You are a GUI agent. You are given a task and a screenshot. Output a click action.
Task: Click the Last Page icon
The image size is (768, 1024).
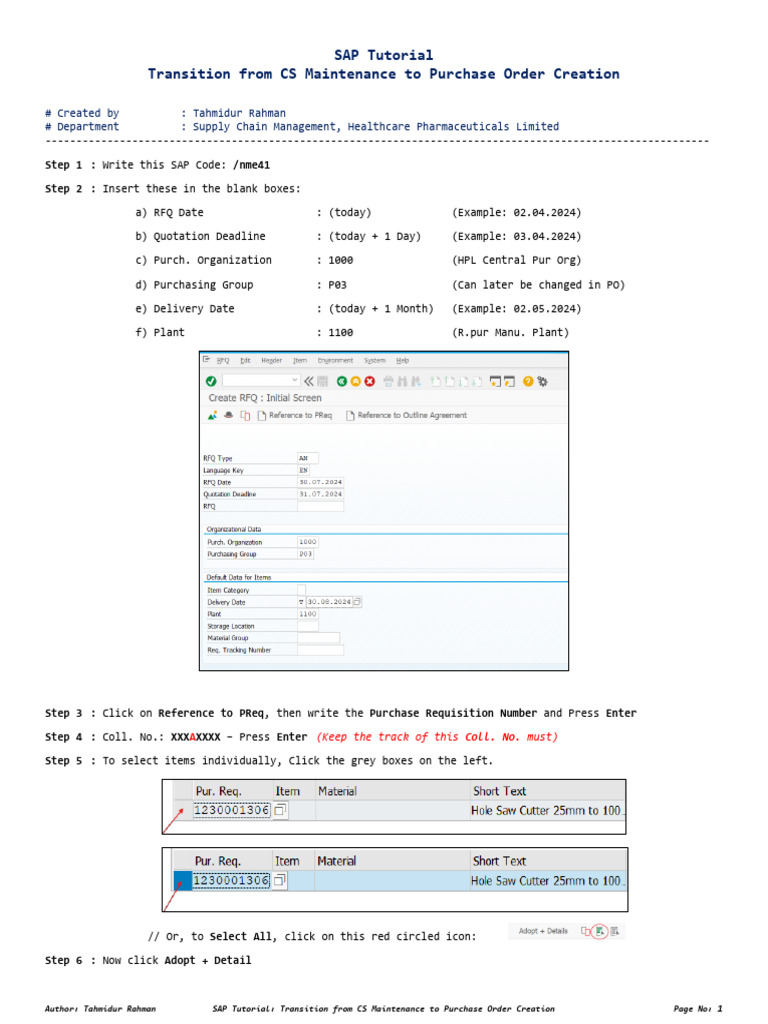pyautogui.click(x=477, y=381)
